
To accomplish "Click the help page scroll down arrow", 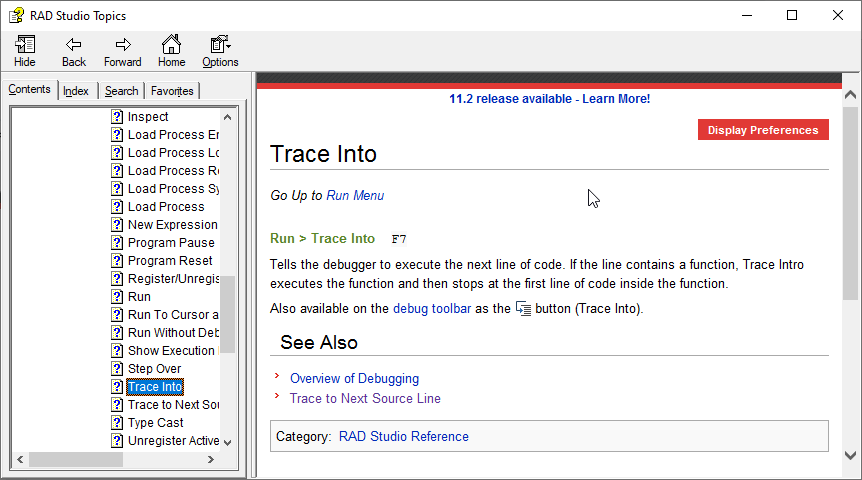I will tap(850, 455).
